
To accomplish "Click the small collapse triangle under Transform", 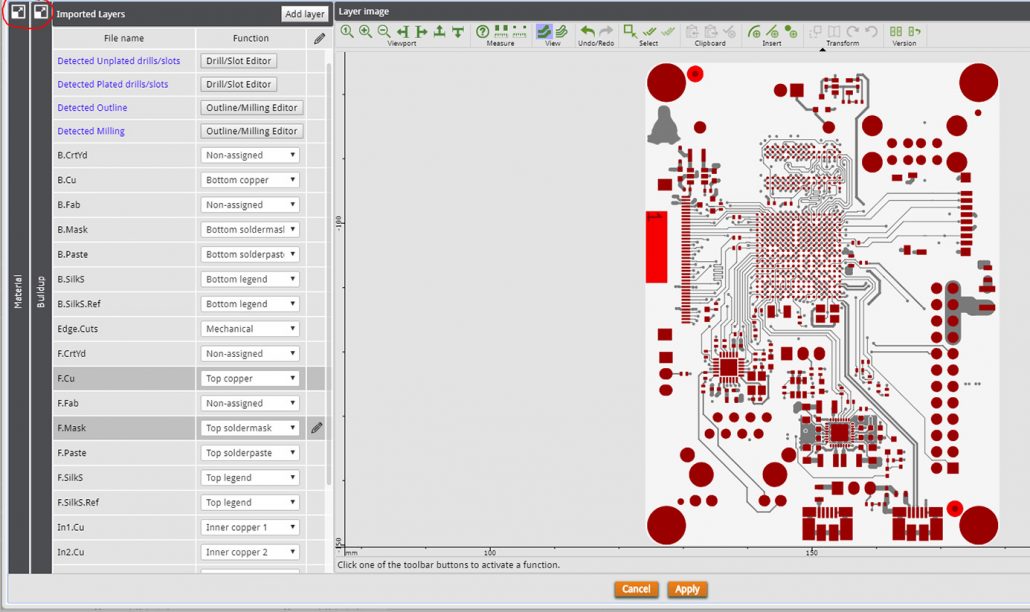I will (822, 50).
